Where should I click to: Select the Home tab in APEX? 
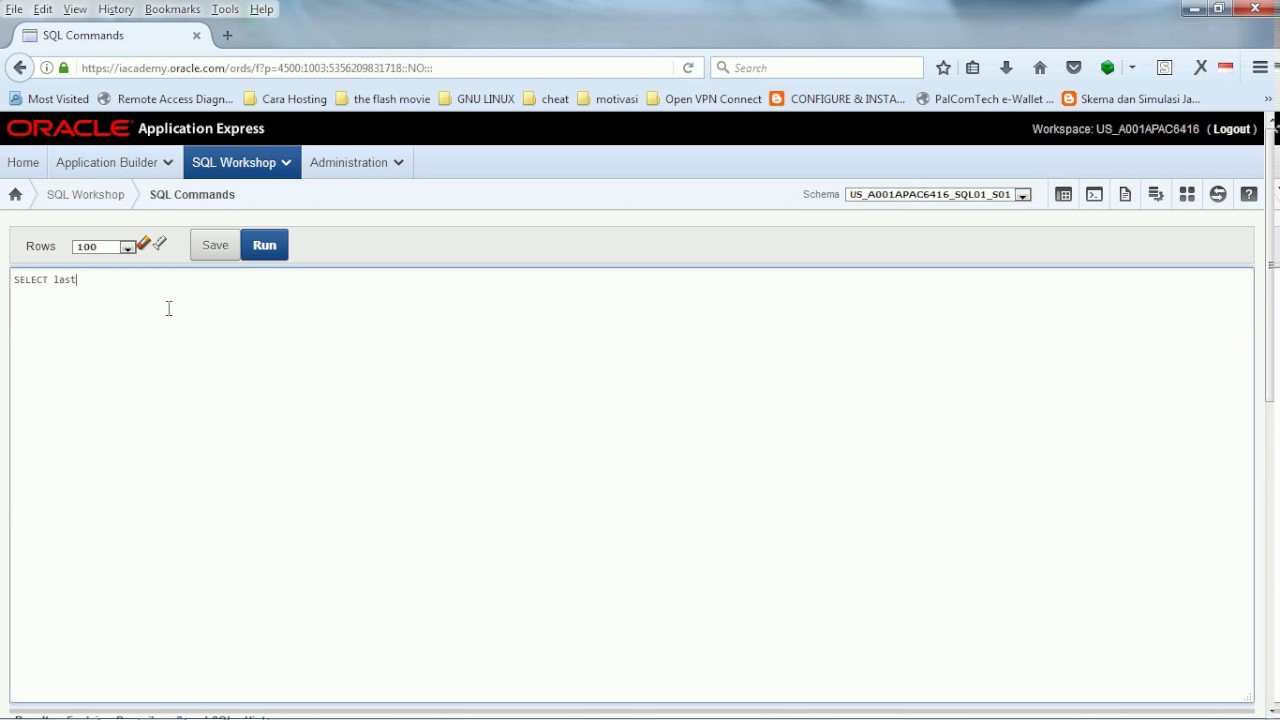[23, 162]
